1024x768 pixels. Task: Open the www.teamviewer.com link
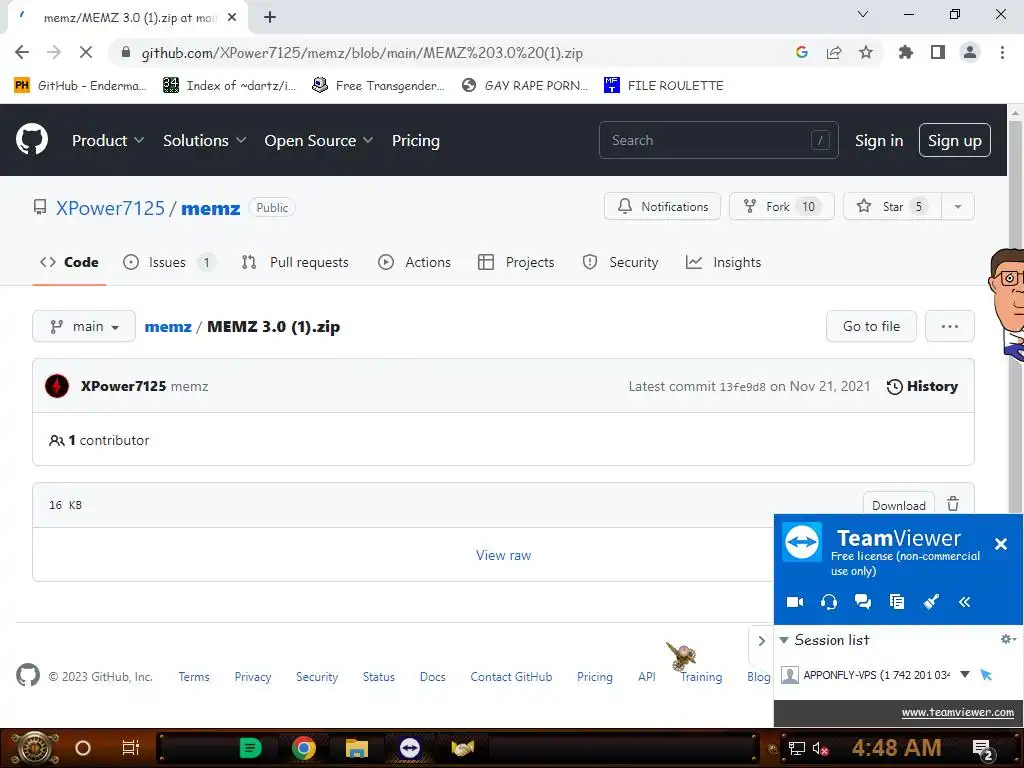click(x=958, y=712)
